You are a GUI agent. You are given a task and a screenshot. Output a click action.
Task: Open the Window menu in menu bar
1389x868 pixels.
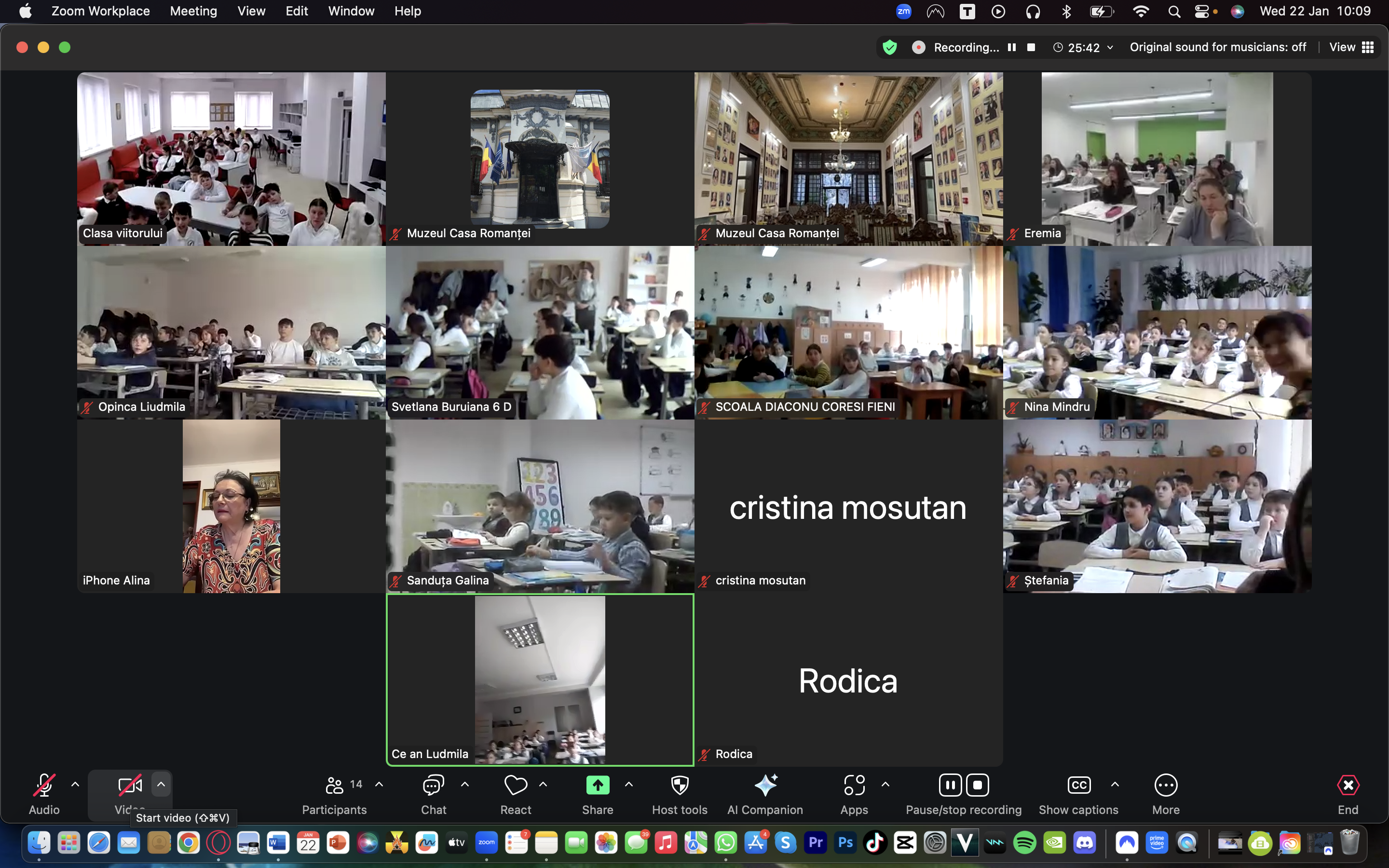(351, 11)
